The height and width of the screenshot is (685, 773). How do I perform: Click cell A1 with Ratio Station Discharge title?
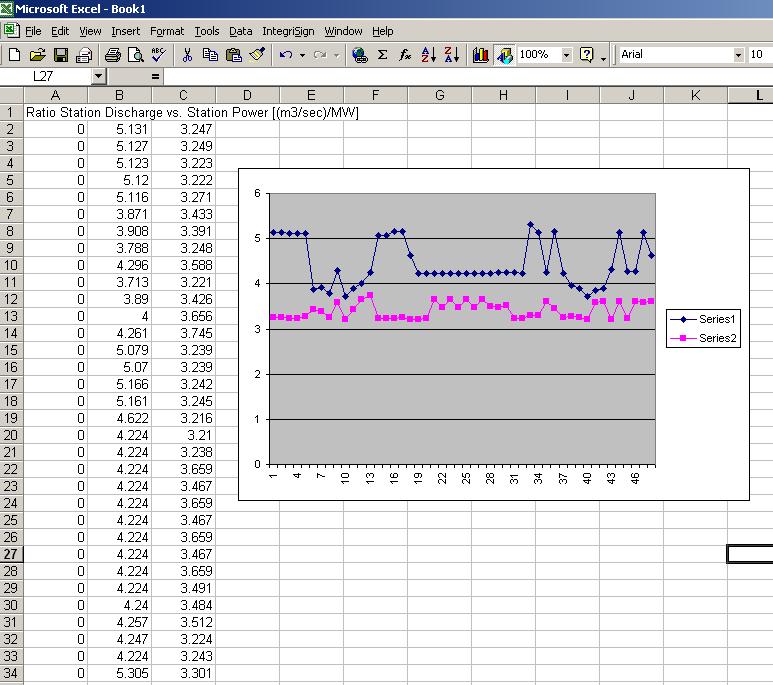(55, 113)
